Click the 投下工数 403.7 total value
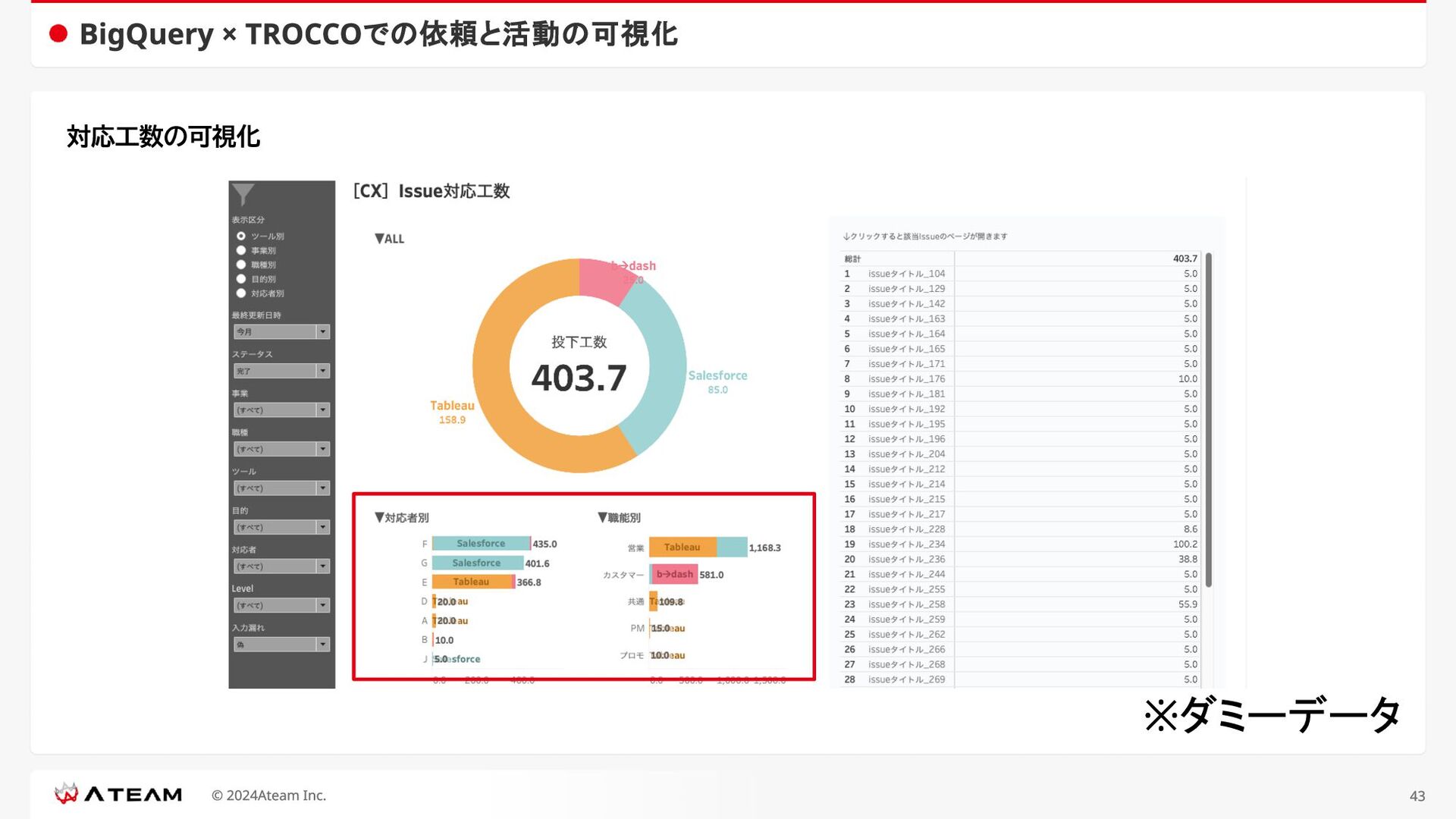 [x=579, y=378]
